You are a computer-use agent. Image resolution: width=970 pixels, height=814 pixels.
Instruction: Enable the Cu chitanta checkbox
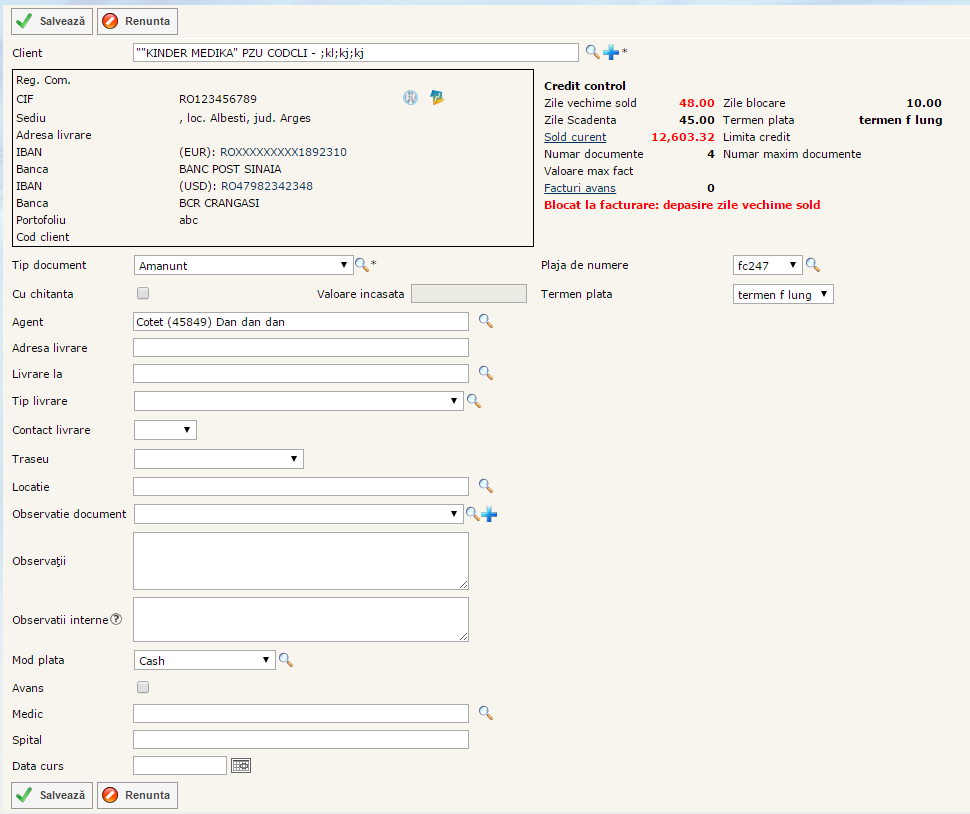click(x=143, y=294)
